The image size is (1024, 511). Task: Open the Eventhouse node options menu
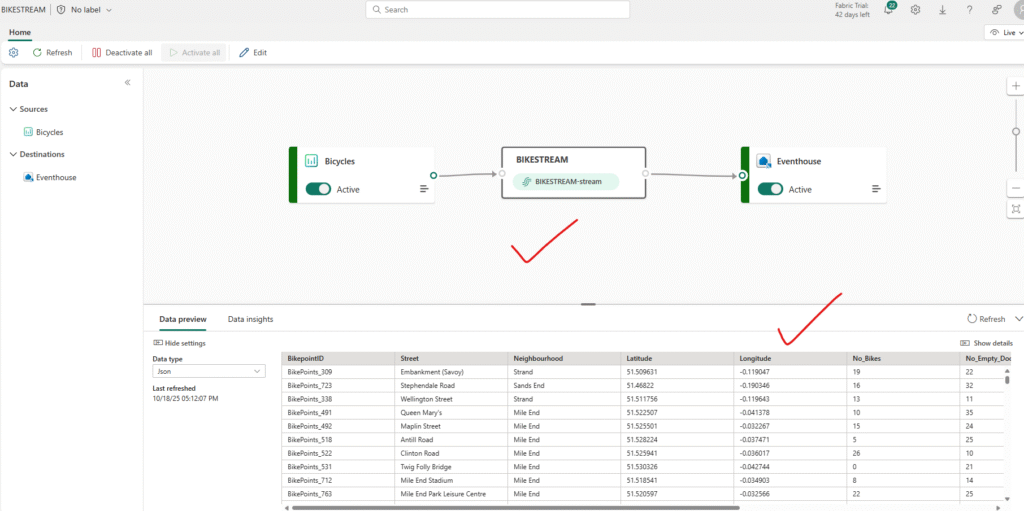click(x=876, y=189)
